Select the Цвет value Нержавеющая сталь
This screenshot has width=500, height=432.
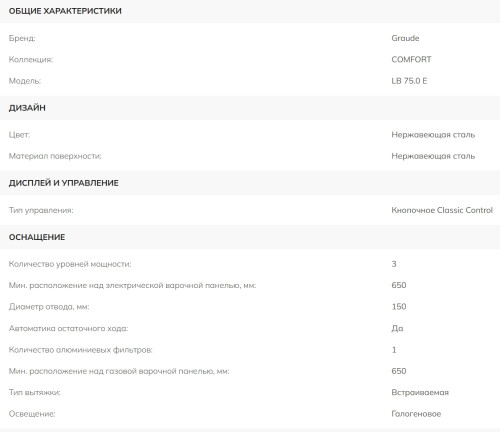point(433,135)
